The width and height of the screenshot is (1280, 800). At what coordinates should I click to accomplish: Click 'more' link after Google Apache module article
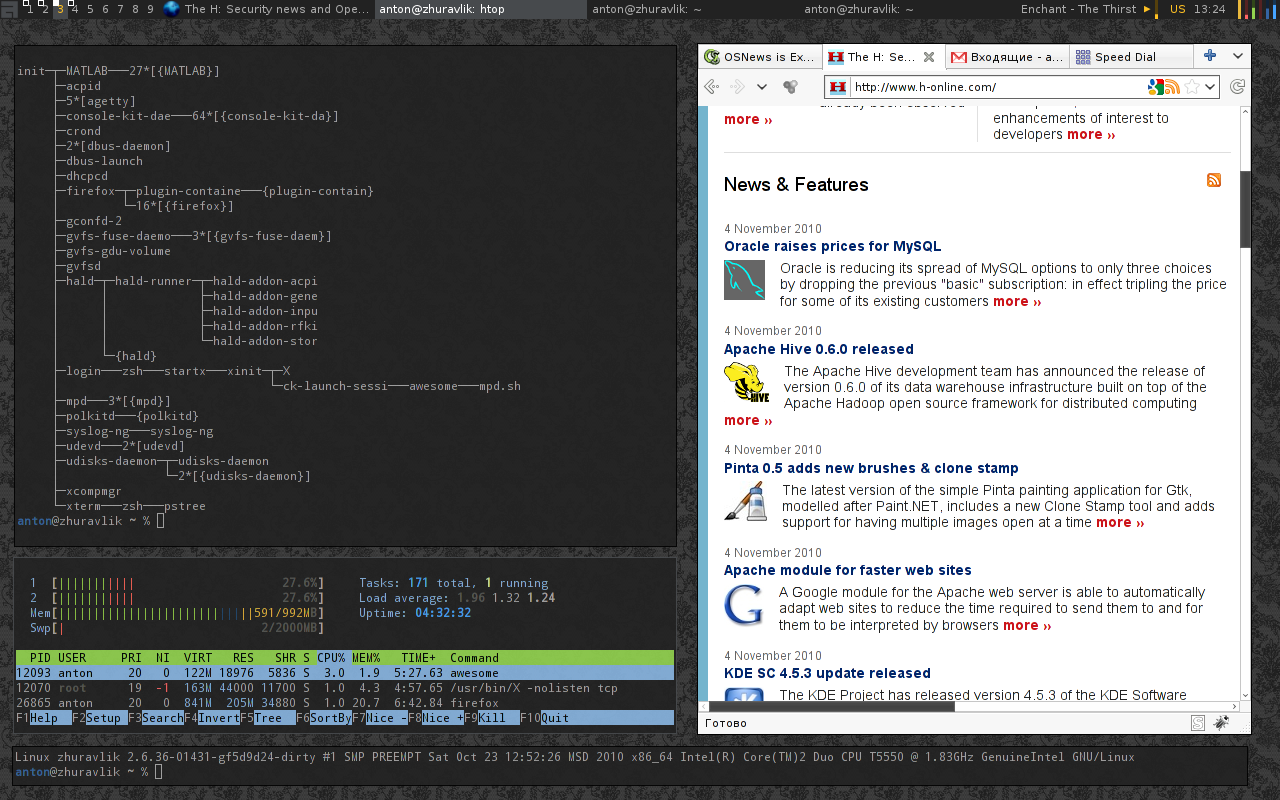point(1027,625)
